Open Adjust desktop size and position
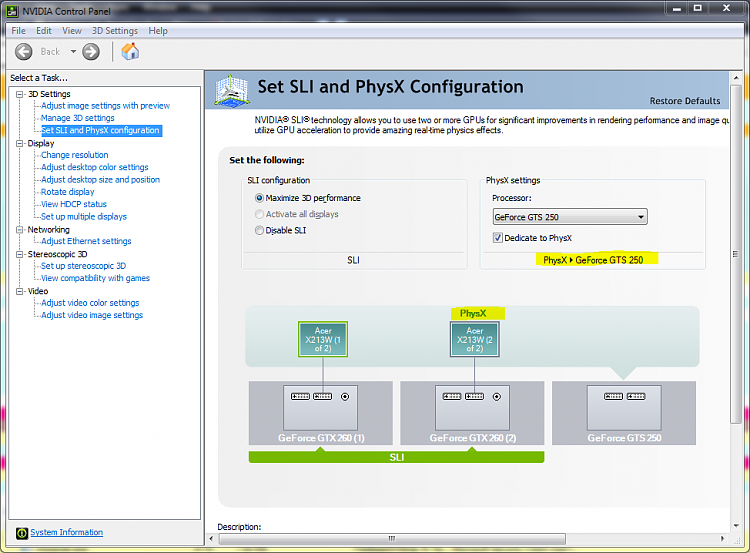The height and width of the screenshot is (553, 750). (x=100, y=180)
